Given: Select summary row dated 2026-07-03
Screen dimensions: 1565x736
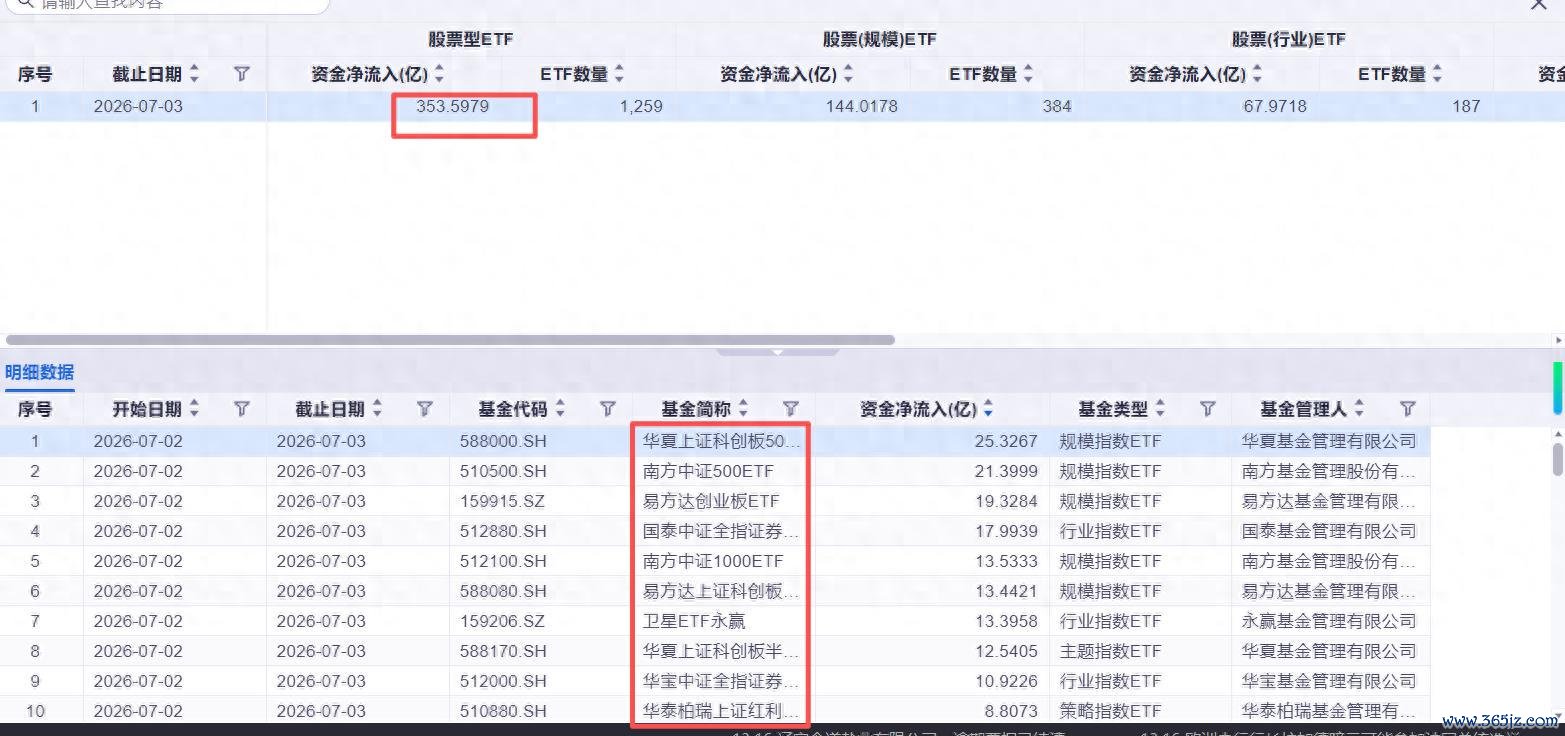Looking at the screenshot, I should click(x=782, y=106).
